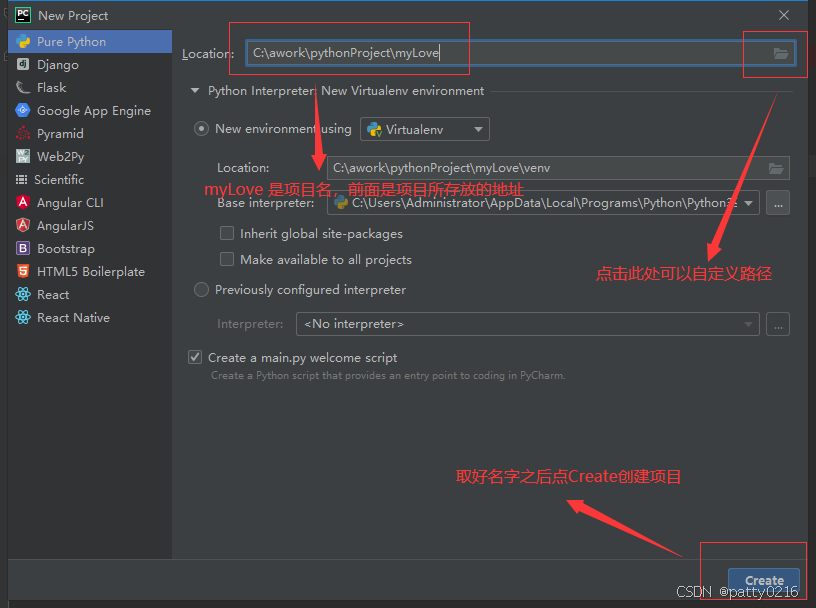Browse for virtualenv location folder

click(x=776, y=168)
